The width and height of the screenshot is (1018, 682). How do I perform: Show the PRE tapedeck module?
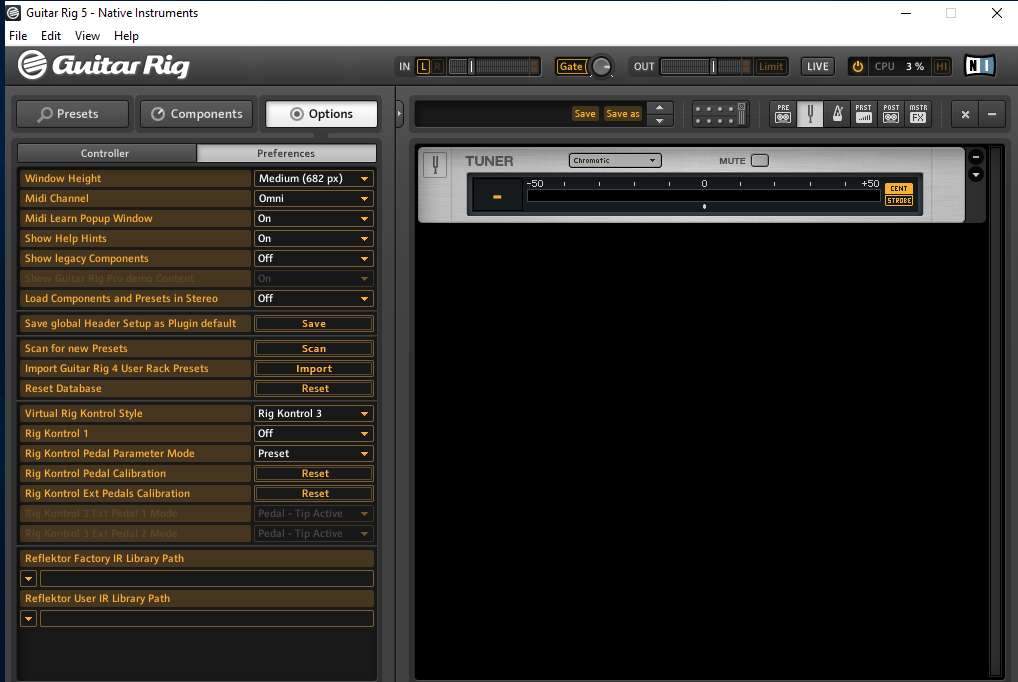(783, 114)
